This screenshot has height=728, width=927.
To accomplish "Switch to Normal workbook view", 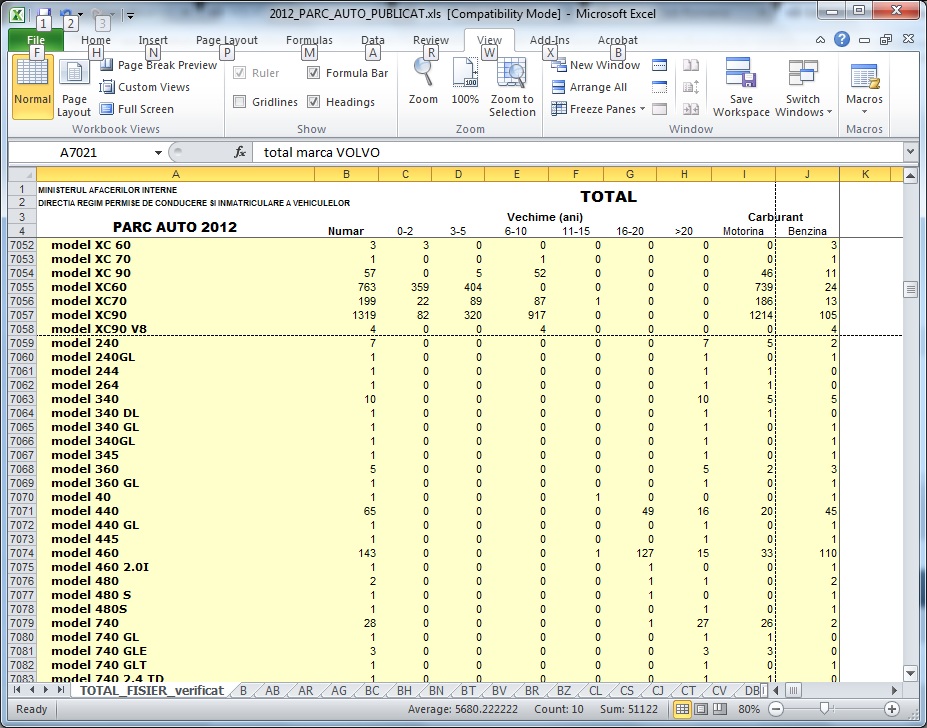I will [32, 87].
